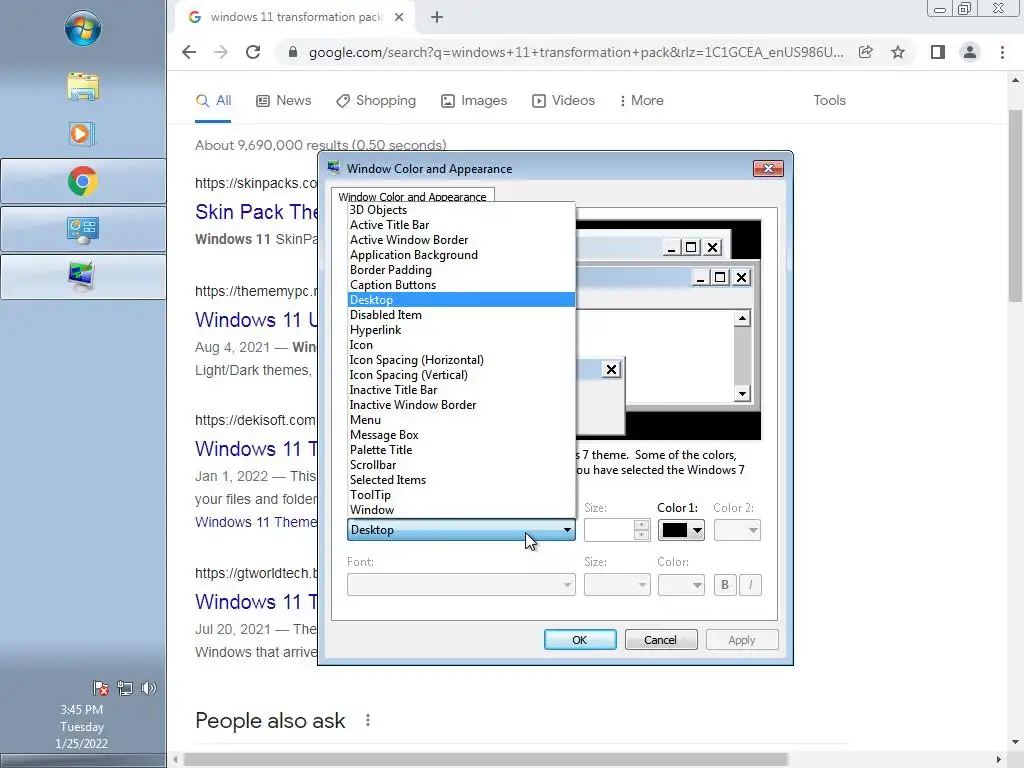Viewport: 1024px width, 768px height.
Task: Expand the More search filters
Action: (641, 101)
